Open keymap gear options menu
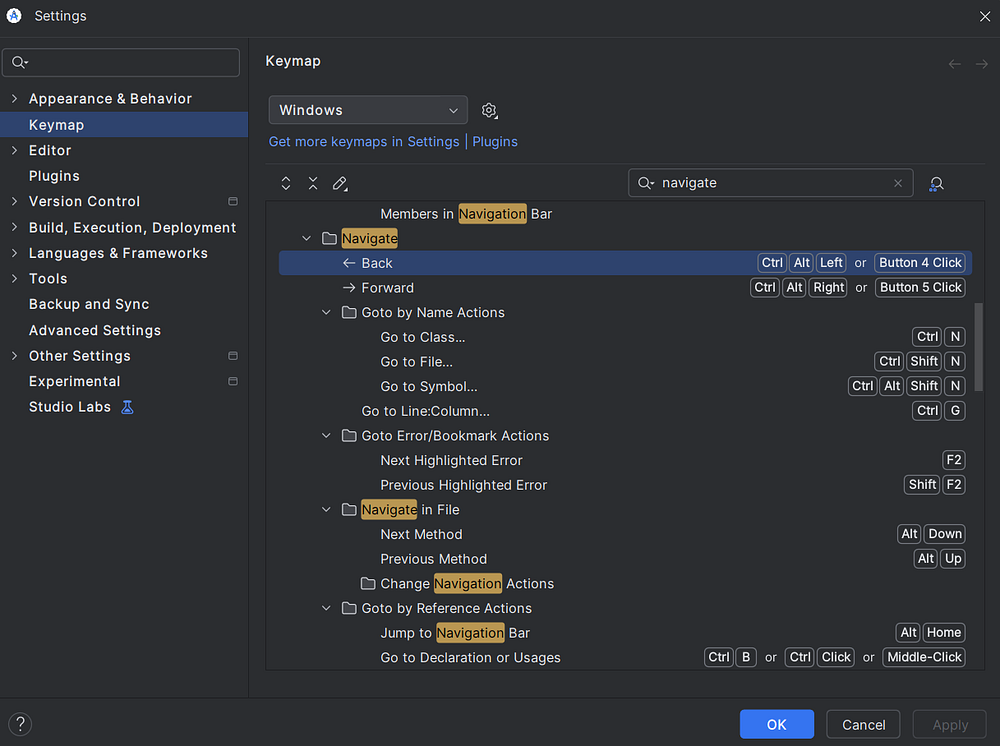This screenshot has height=746, width=1000. click(x=489, y=110)
